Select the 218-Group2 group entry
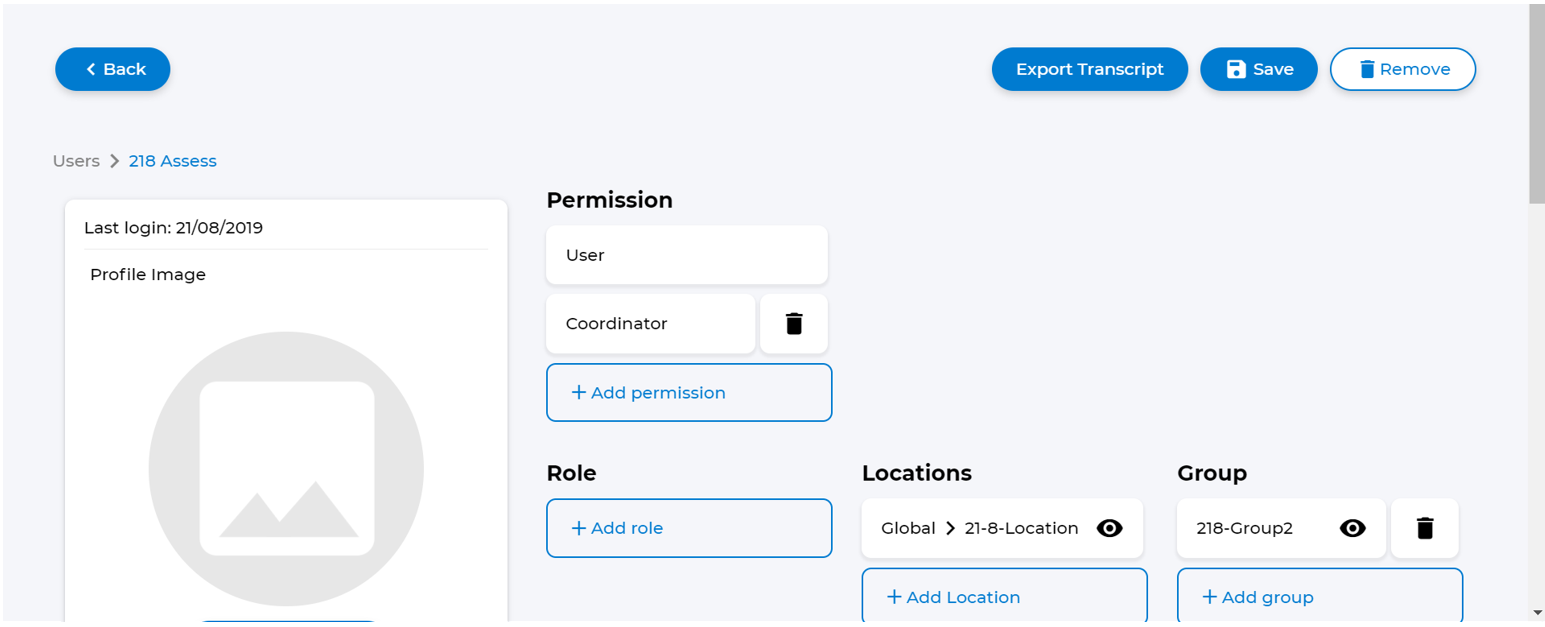Viewport: 1545px width, 627px height. (1281, 528)
